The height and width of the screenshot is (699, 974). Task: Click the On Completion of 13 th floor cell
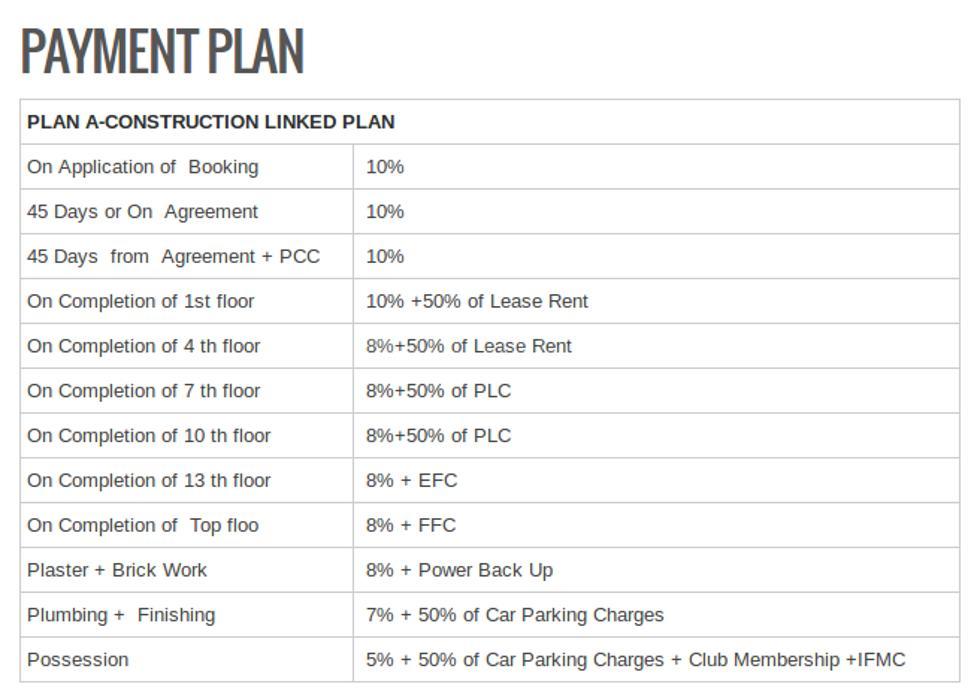point(149,481)
